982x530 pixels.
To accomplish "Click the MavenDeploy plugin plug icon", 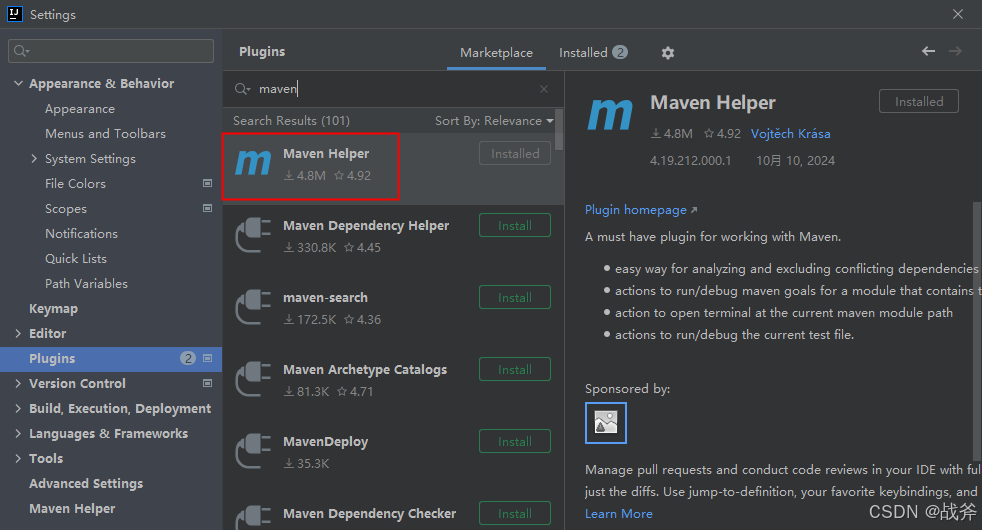I will pyautogui.click(x=253, y=452).
